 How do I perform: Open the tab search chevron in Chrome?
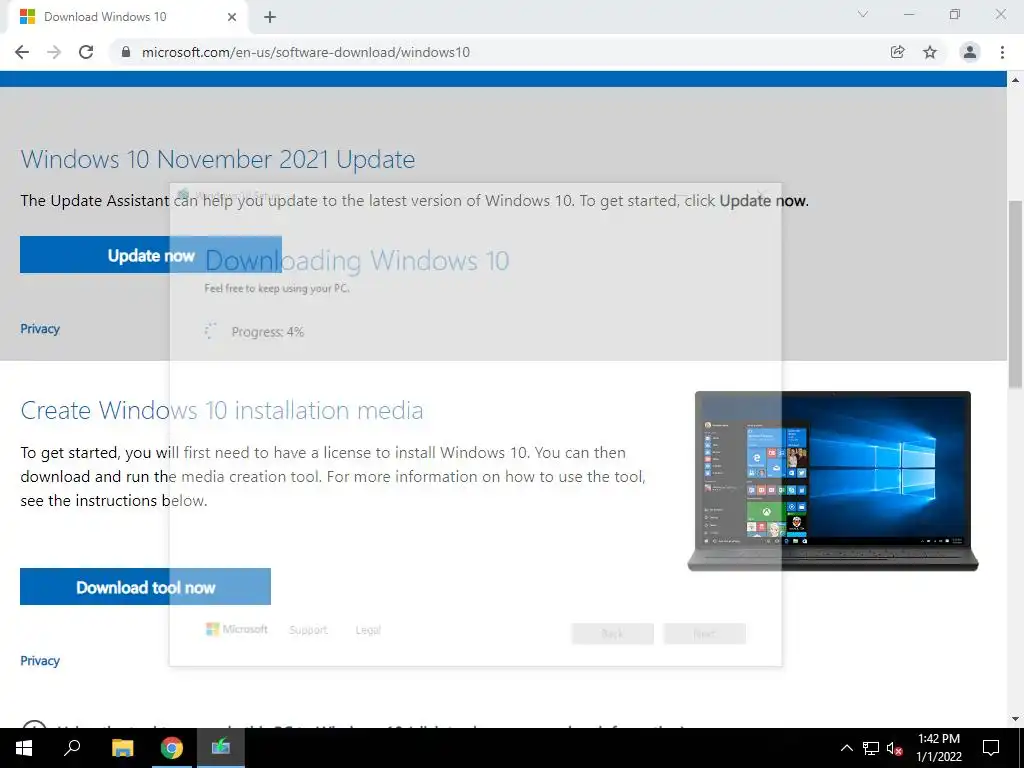point(863,14)
